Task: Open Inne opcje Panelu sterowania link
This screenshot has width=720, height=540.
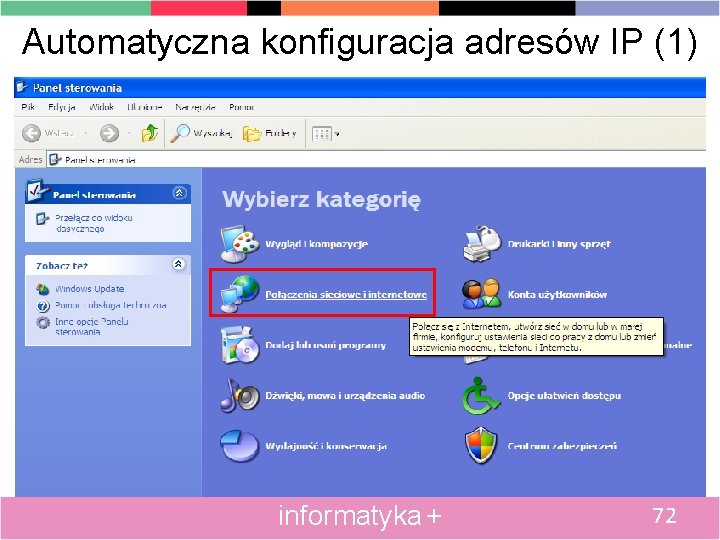Action: [x=91, y=326]
